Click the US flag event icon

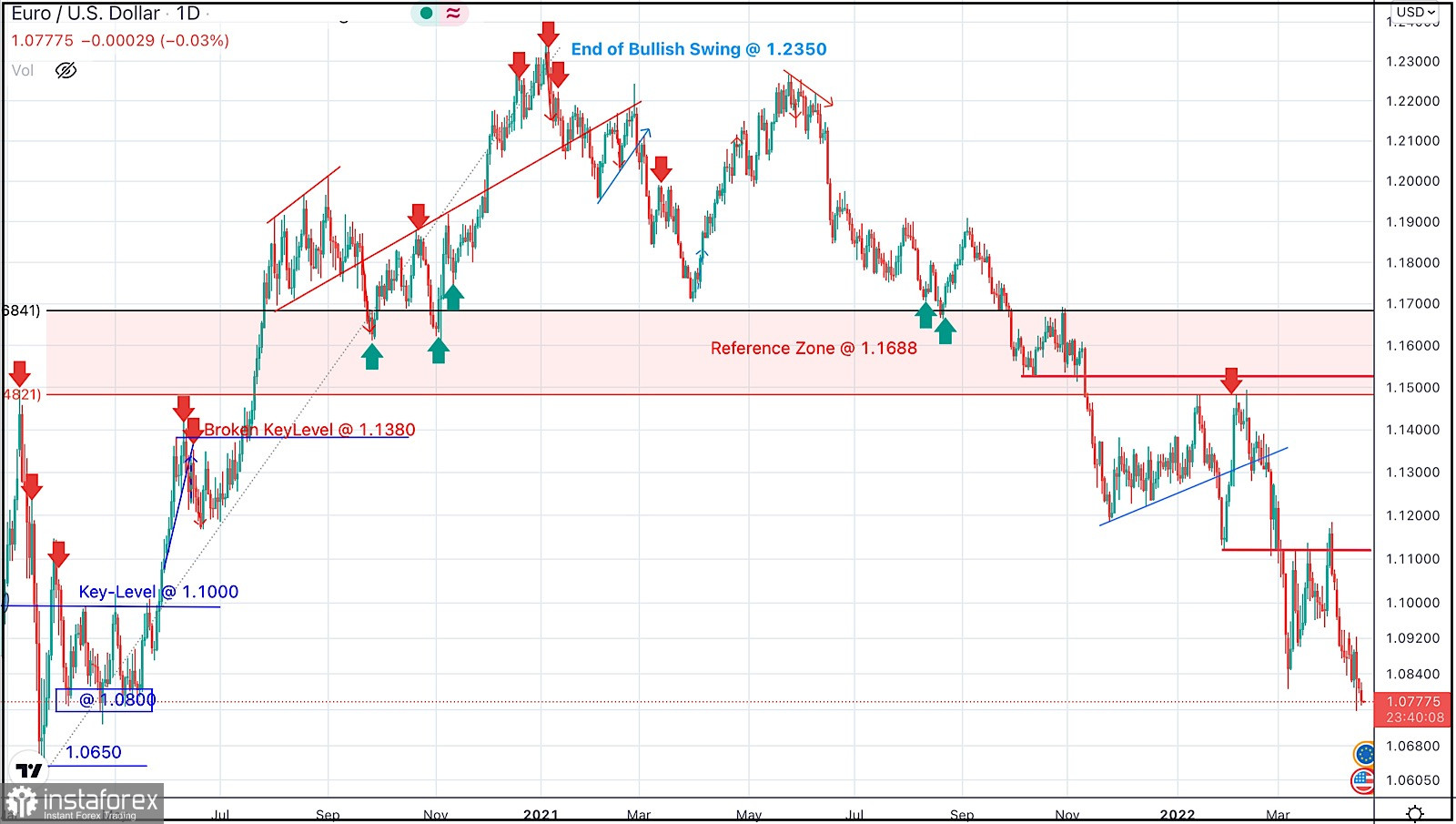[x=1363, y=780]
